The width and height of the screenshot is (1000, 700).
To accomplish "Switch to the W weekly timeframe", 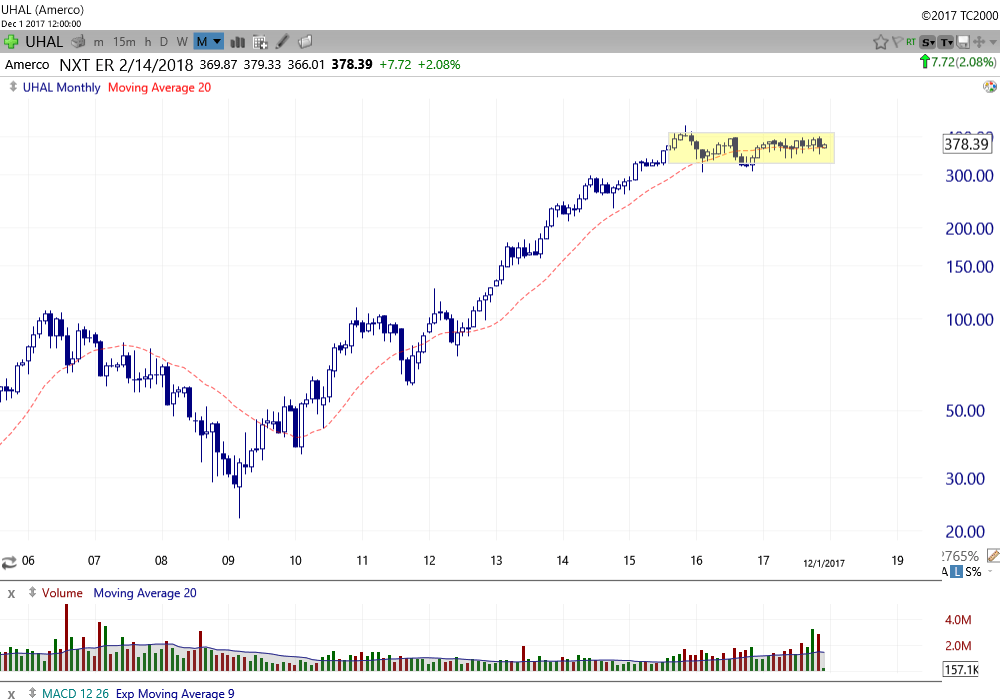I will click(182, 41).
